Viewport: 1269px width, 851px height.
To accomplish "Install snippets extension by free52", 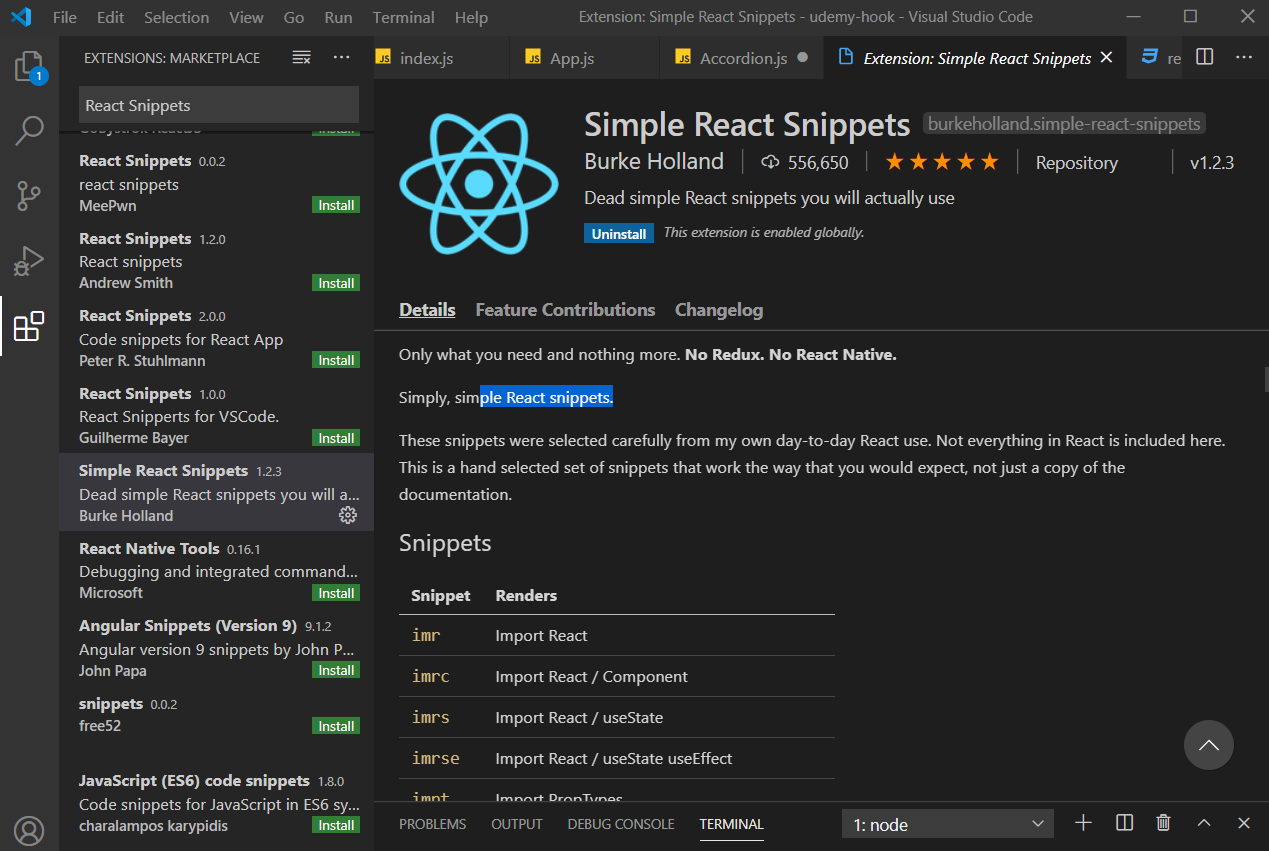I will (x=336, y=726).
